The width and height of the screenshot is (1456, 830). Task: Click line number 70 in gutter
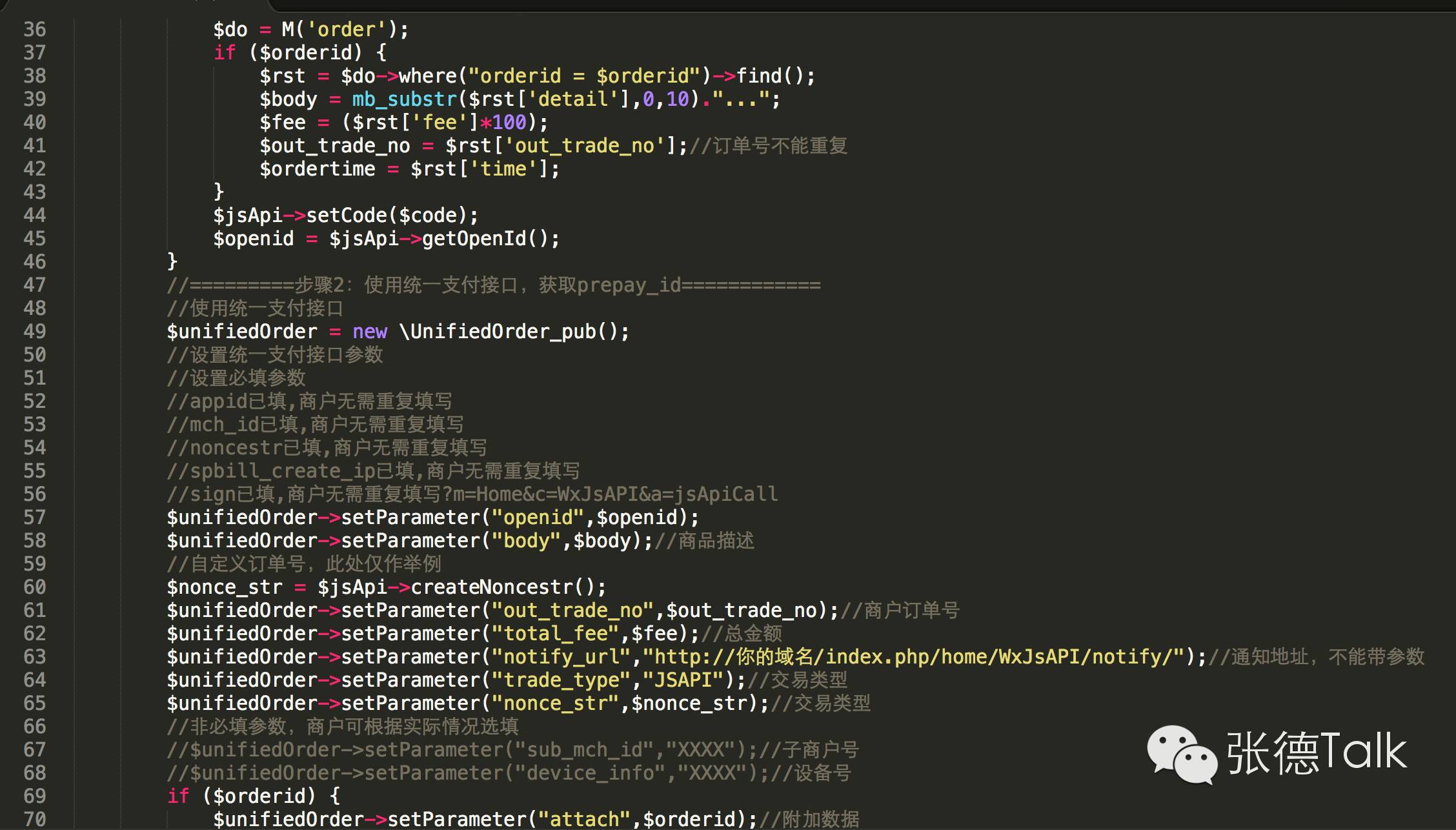(x=34, y=819)
